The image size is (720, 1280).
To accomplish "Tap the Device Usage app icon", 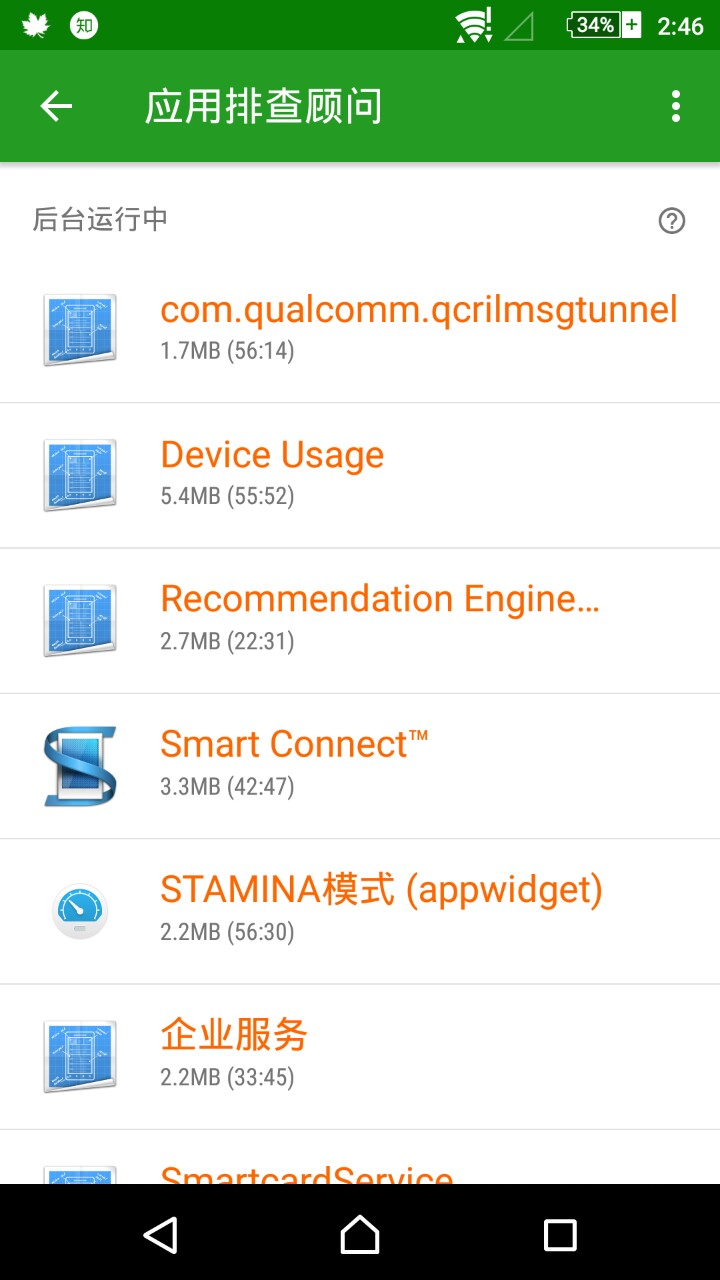I will click(x=80, y=475).
